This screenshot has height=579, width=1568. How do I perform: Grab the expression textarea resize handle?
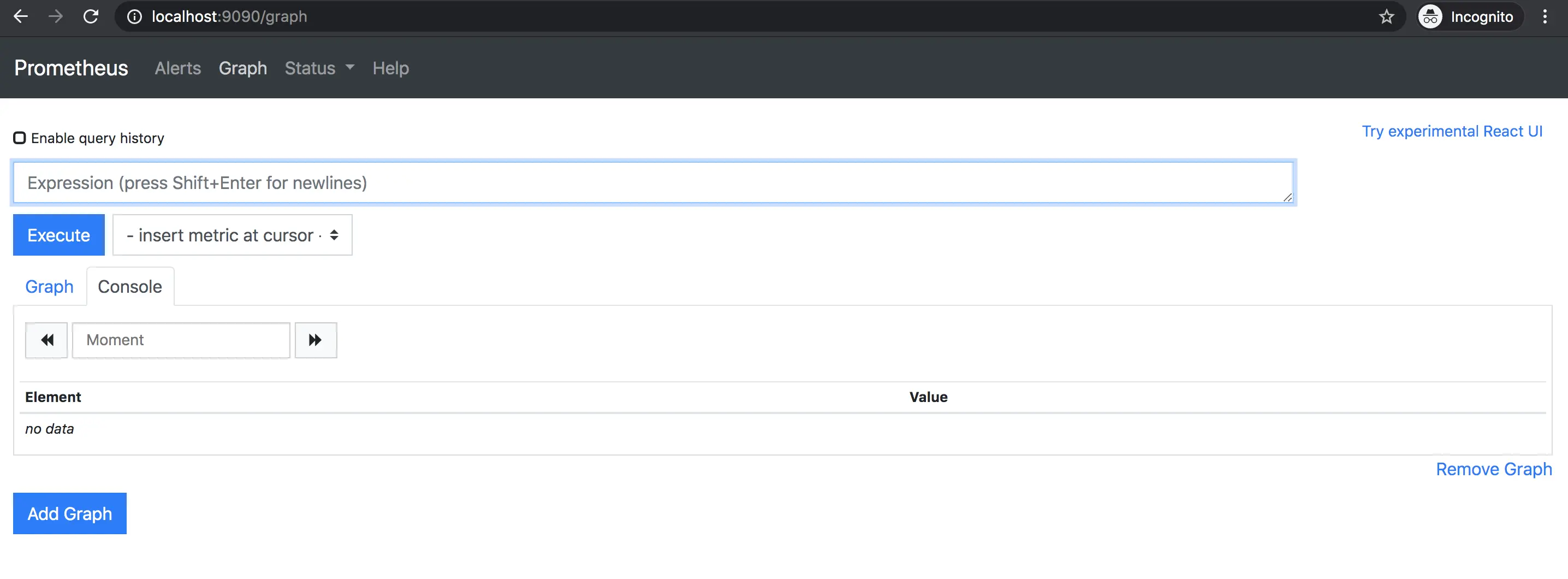pos(1287,197)
